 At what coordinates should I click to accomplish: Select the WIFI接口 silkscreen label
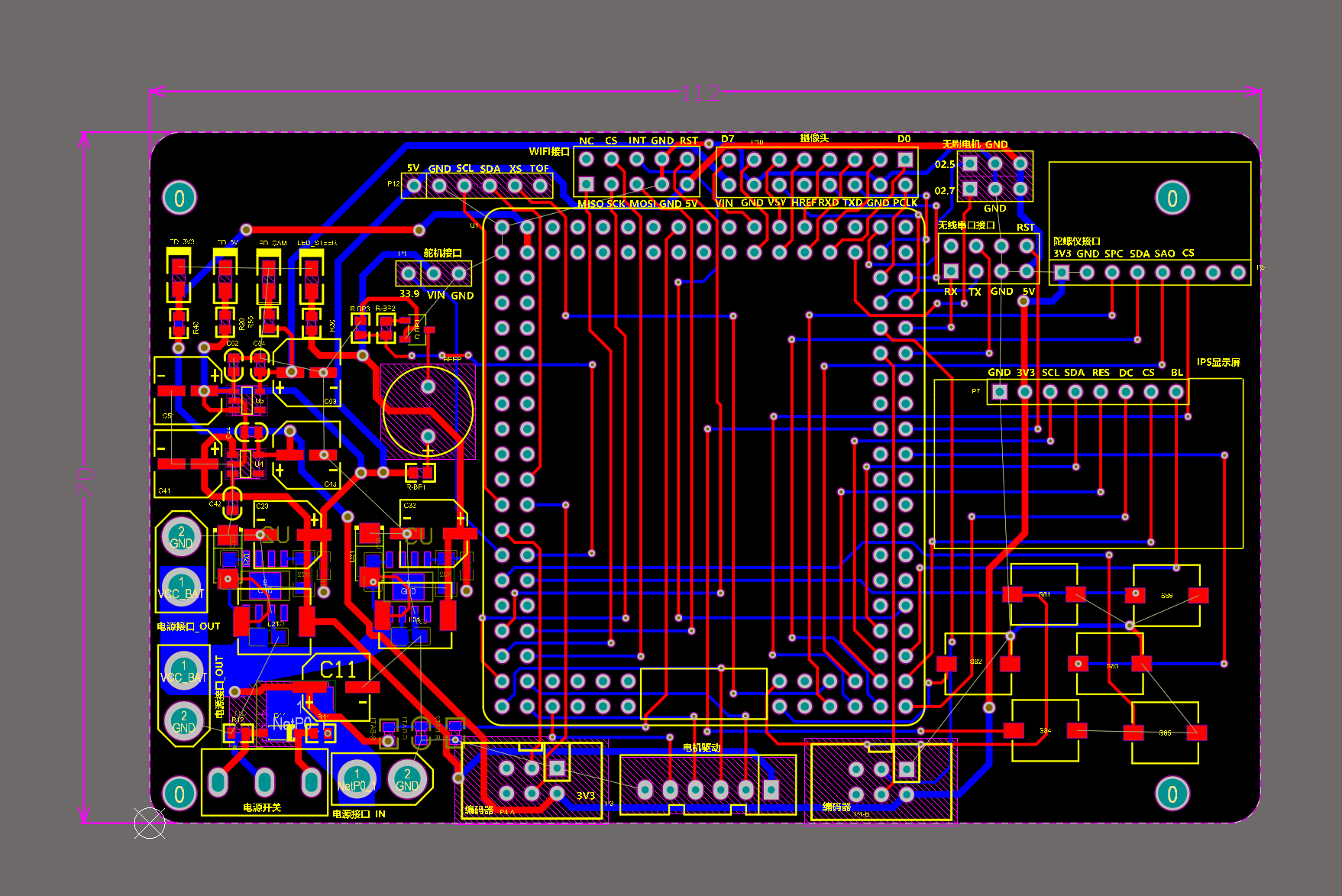[x=549, y=151]
